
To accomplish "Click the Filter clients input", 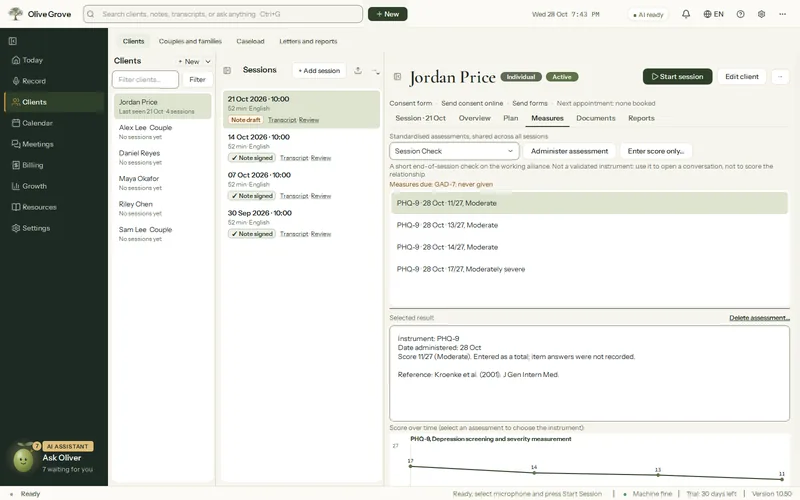I will 145,80.
